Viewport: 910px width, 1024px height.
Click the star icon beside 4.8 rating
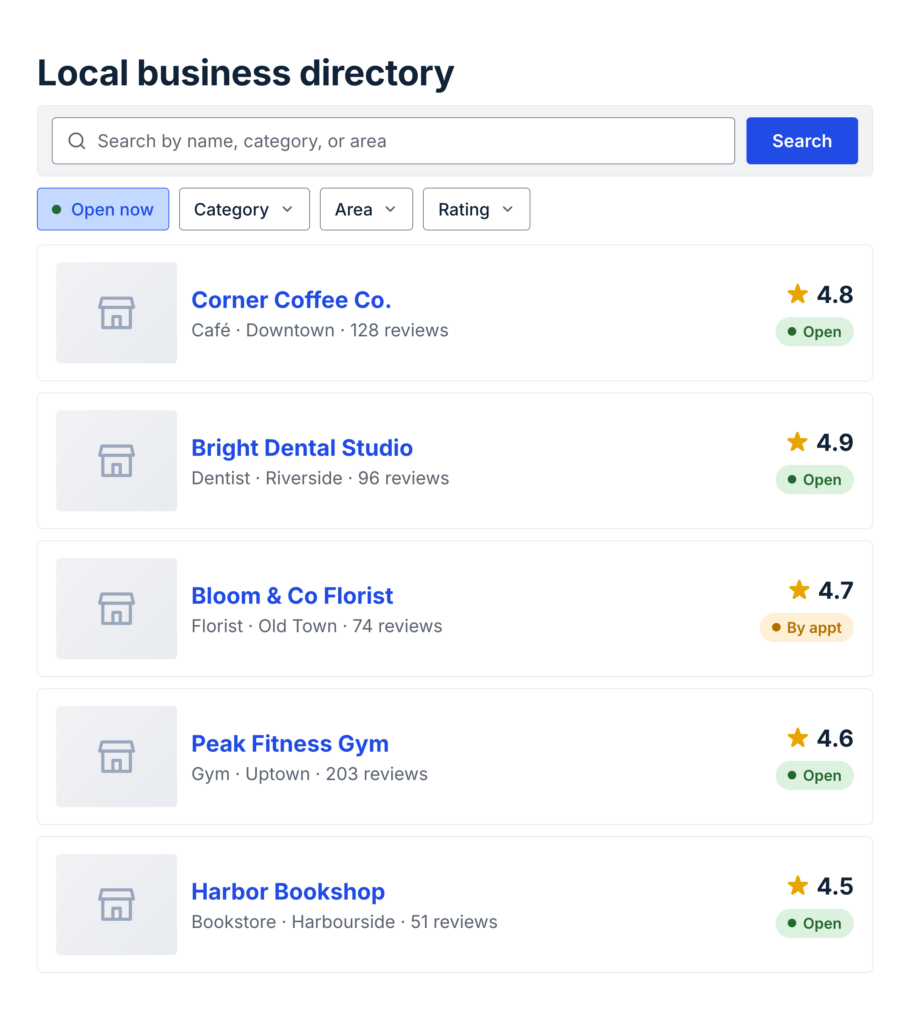[798, 294]
